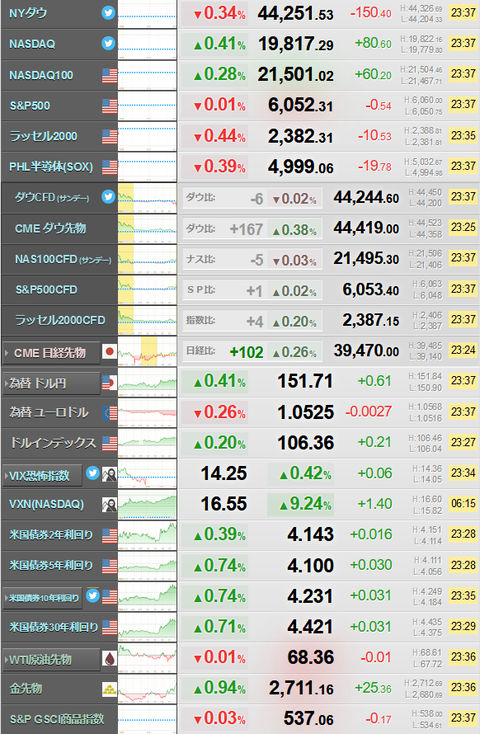Open the NASDAQ index link

[x=32, y=44]
